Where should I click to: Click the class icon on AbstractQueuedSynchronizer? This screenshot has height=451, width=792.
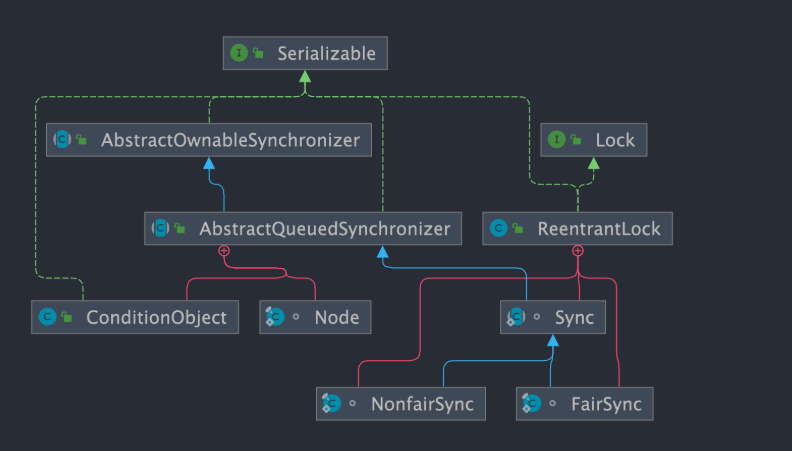coord(160,229)
